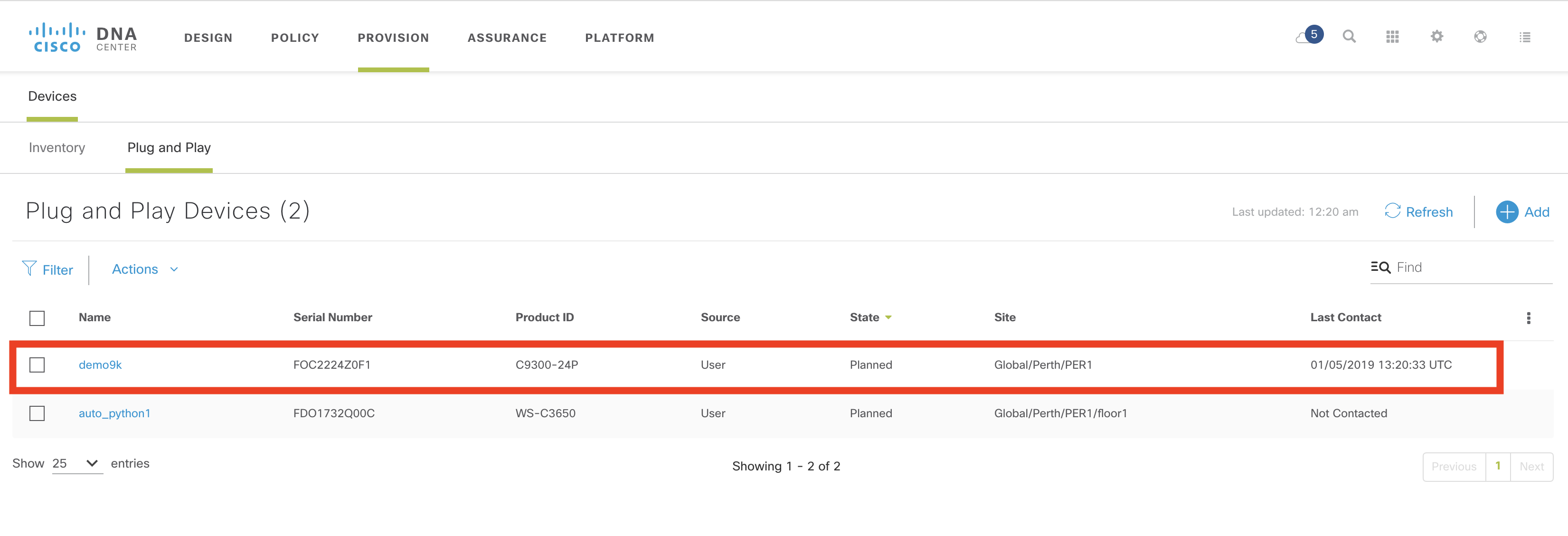The width and height of the screenshot is (1568, 536).
Task: Open table column options kebab menu
Action: pos(1529,318)
